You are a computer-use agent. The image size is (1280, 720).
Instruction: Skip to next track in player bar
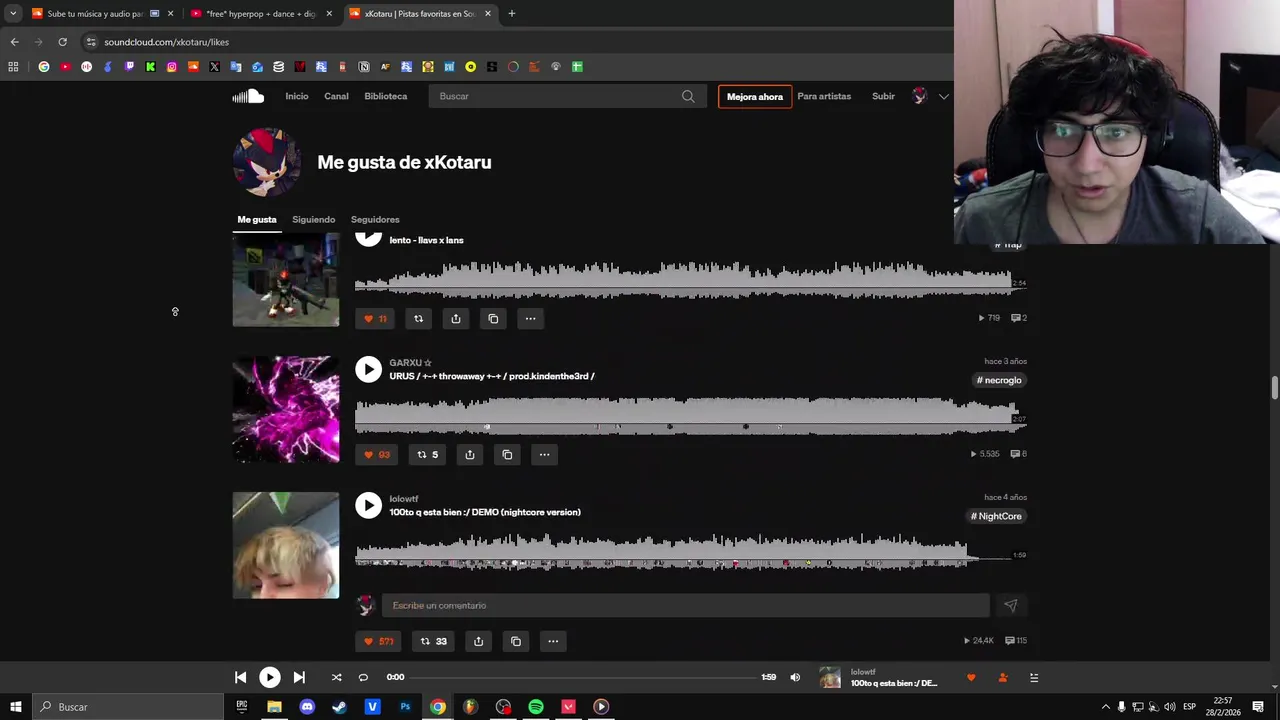click(299, 677)
